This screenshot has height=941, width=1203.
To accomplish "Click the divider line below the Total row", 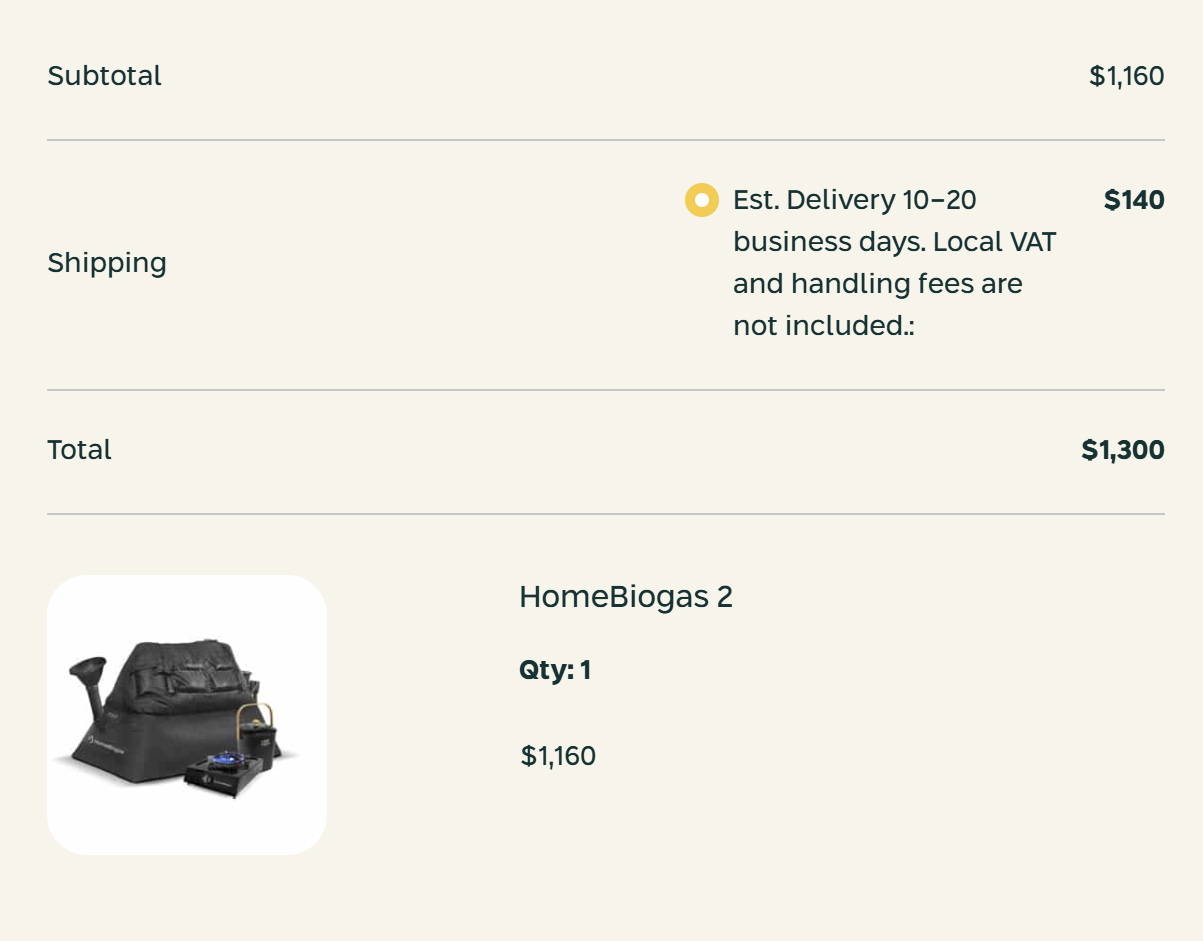I will click(605, 514).
